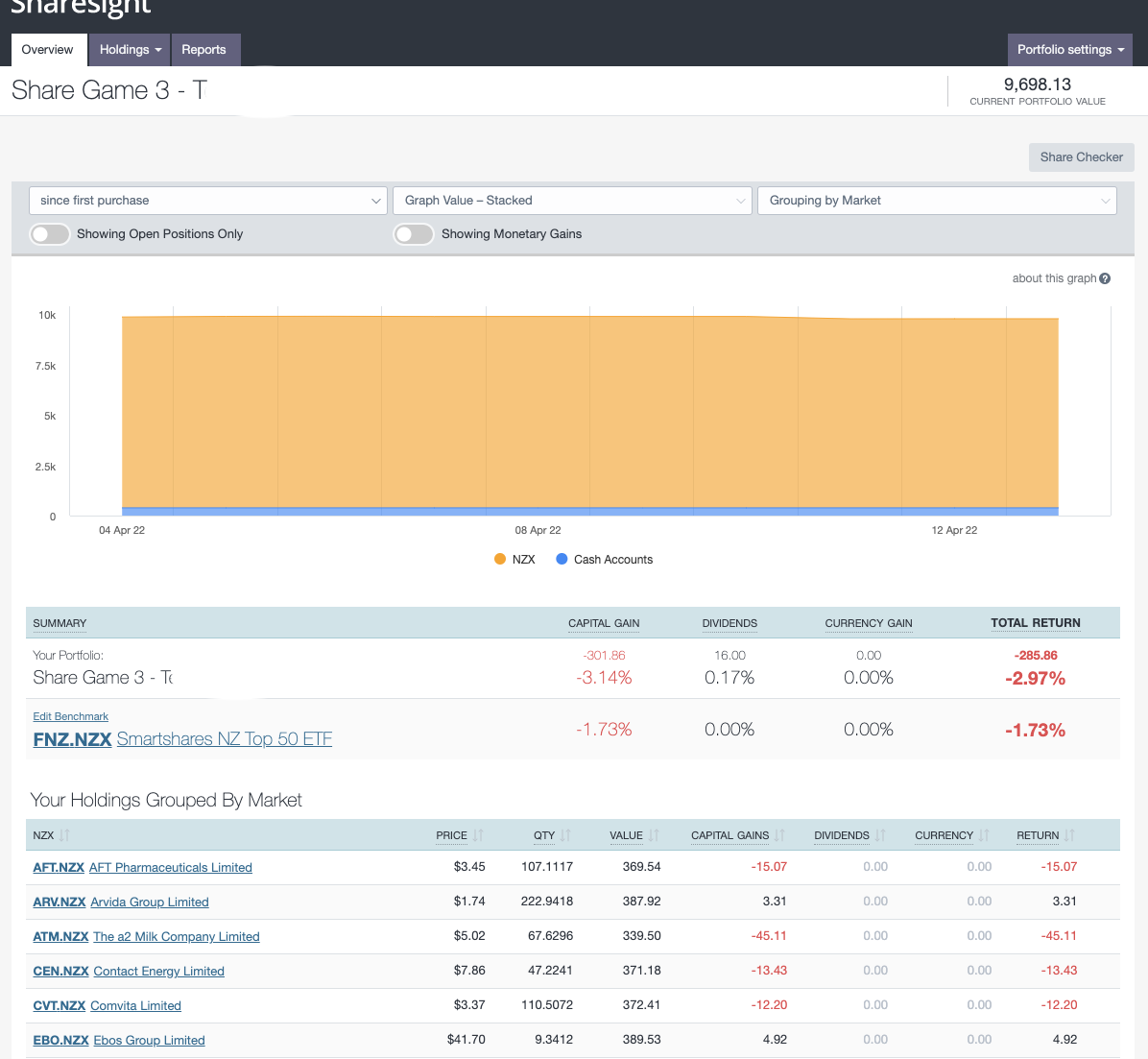Screen dimensions: 1148x1059
Task: Open the Grouping by Market dropdown
Action: pos(937,201)
